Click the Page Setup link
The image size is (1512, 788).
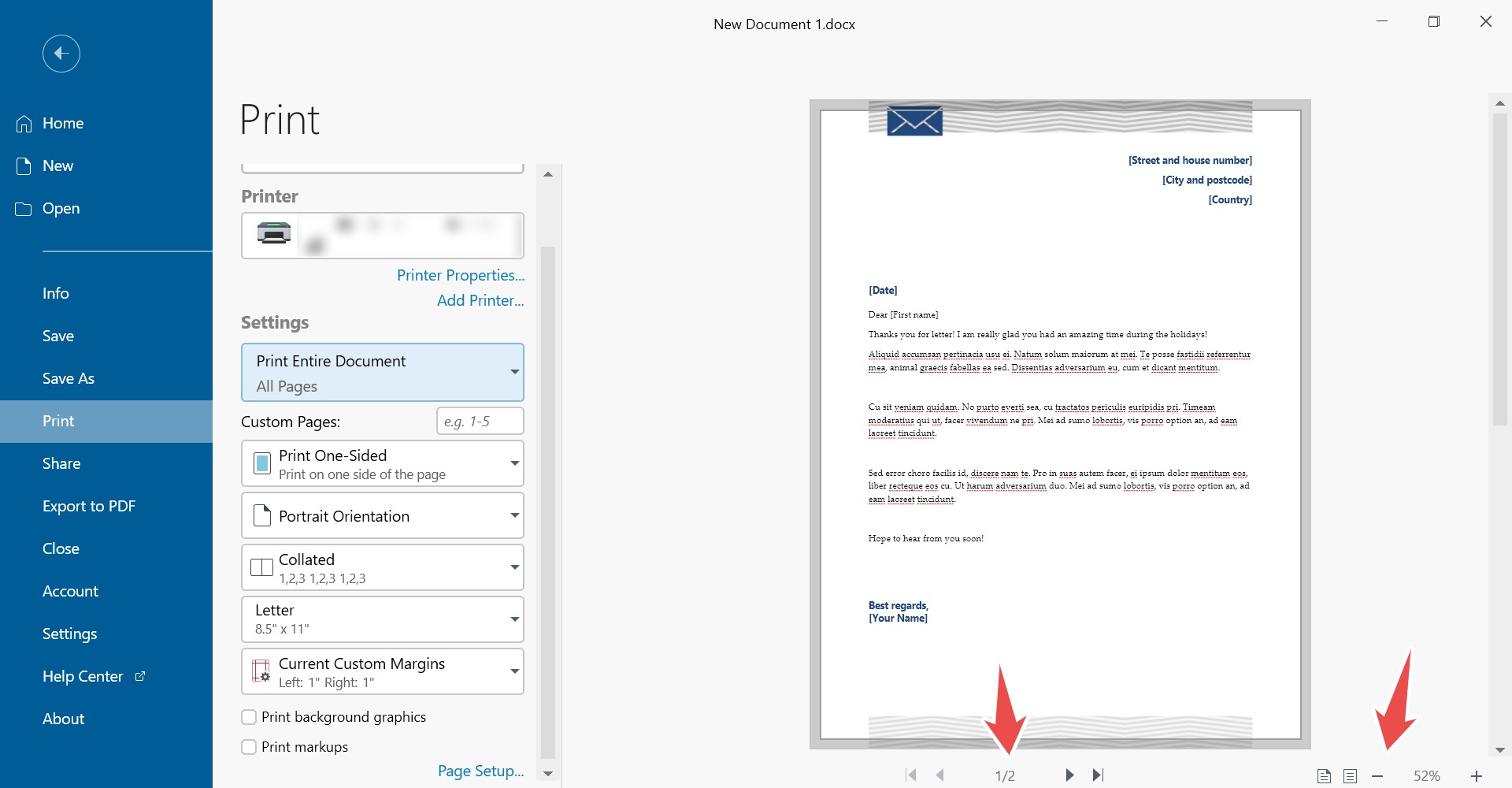480,771
